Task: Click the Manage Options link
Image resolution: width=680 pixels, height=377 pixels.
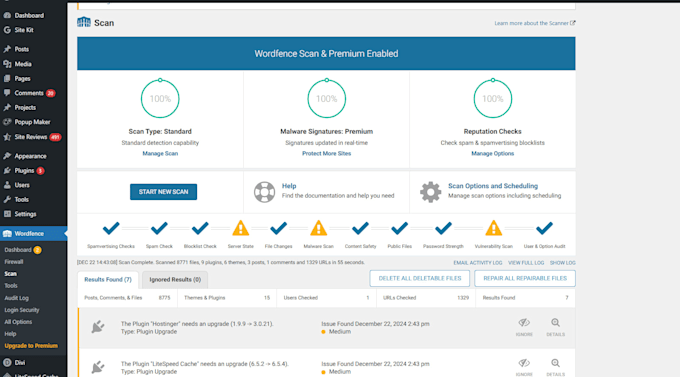Action: 493,153
